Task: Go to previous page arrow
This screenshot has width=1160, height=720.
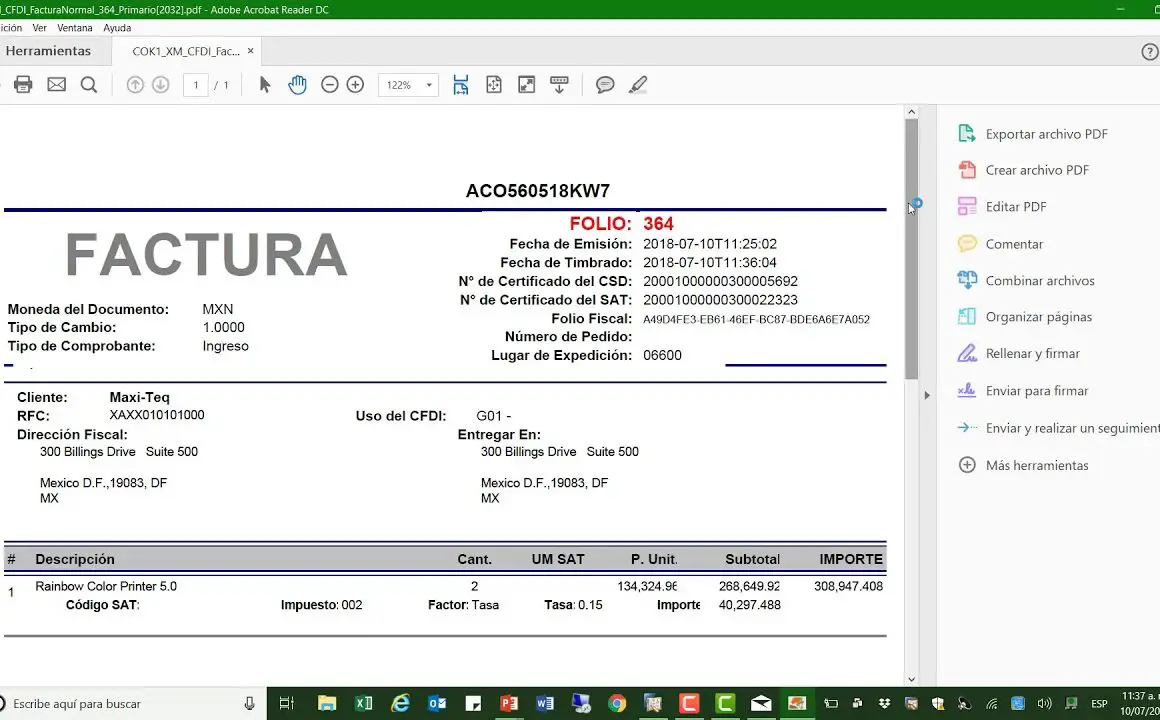Action: [135, 84]
